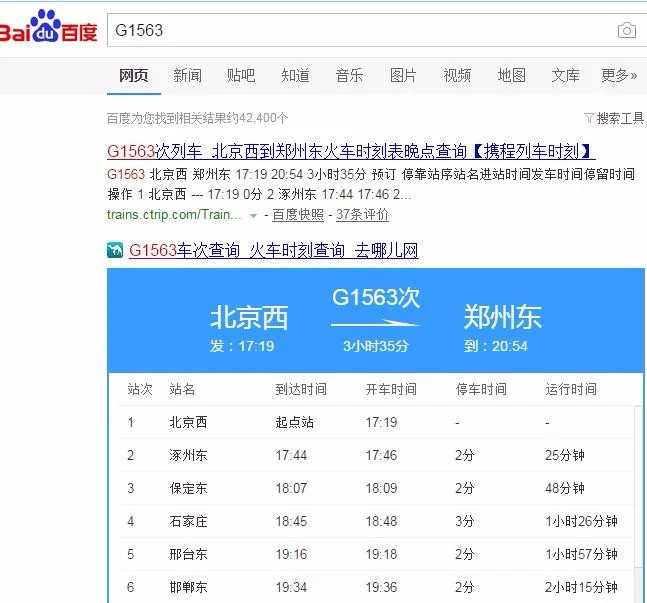Click the 1小时57分钟 running time cell

(581, 554)
